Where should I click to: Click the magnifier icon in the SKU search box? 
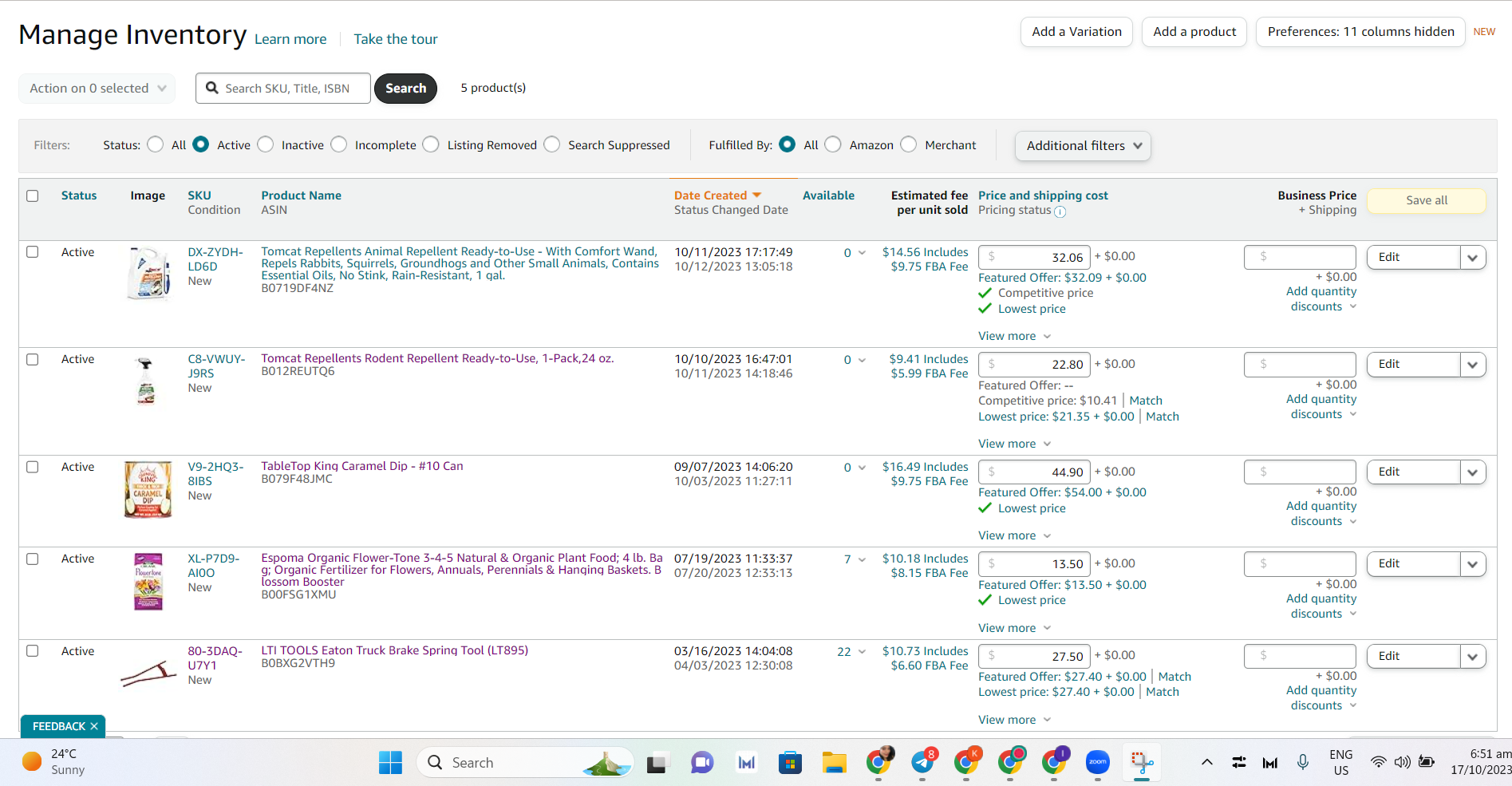coord(212,88)
